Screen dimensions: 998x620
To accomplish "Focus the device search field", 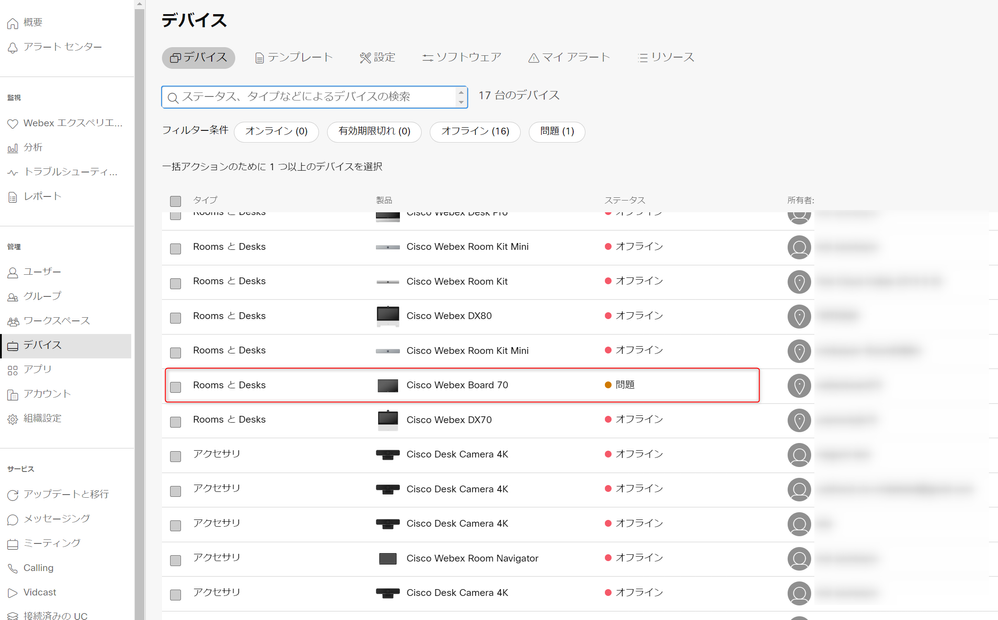I will click(x=314, y=97).
